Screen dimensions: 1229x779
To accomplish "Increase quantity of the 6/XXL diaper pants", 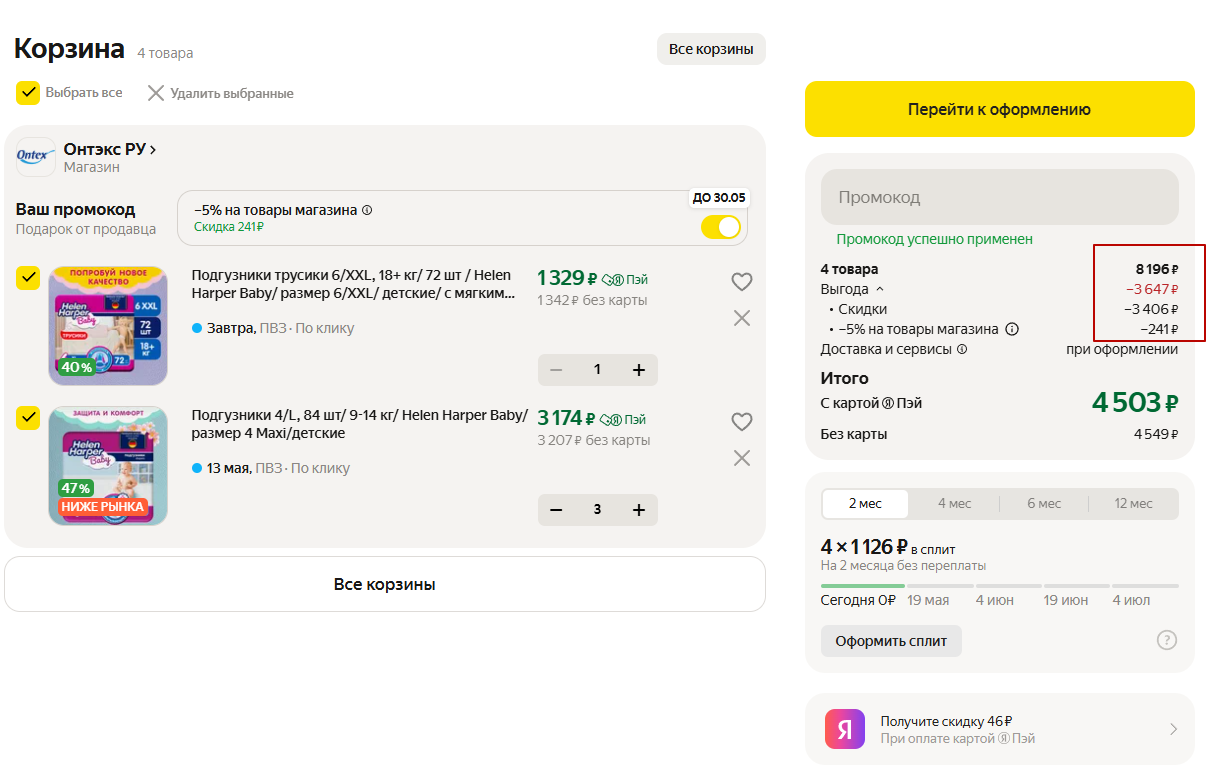I will pos(639,370).
